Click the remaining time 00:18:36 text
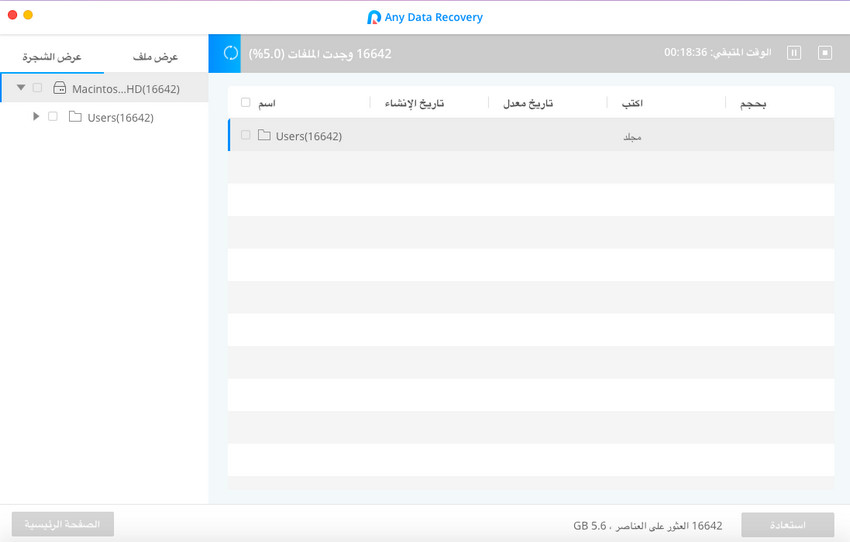Image resolution: width=850 pixels, height=542 pixels. tap(718, 52)
